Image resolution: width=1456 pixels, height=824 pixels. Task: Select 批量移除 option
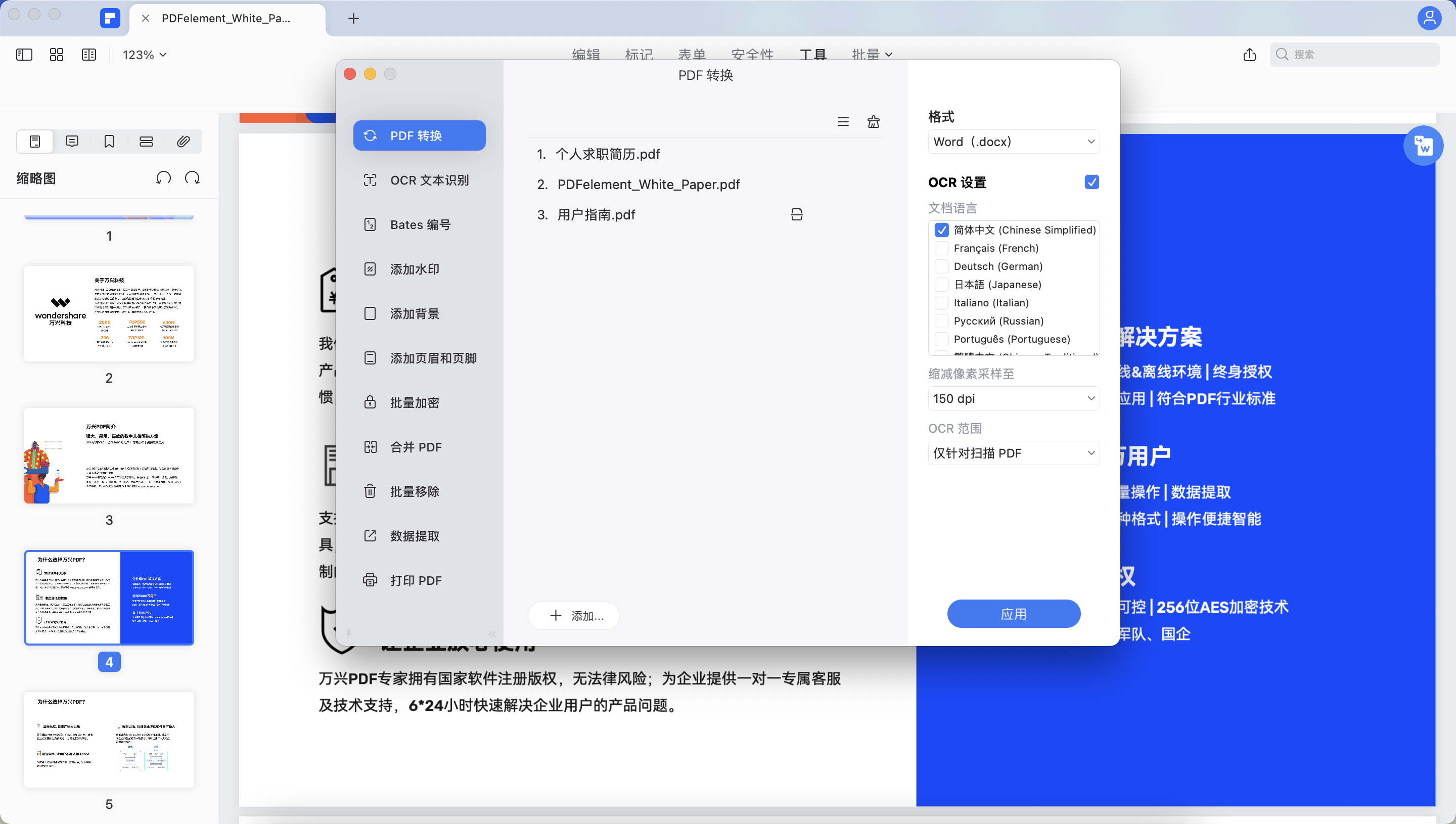[x=419, y=491]
